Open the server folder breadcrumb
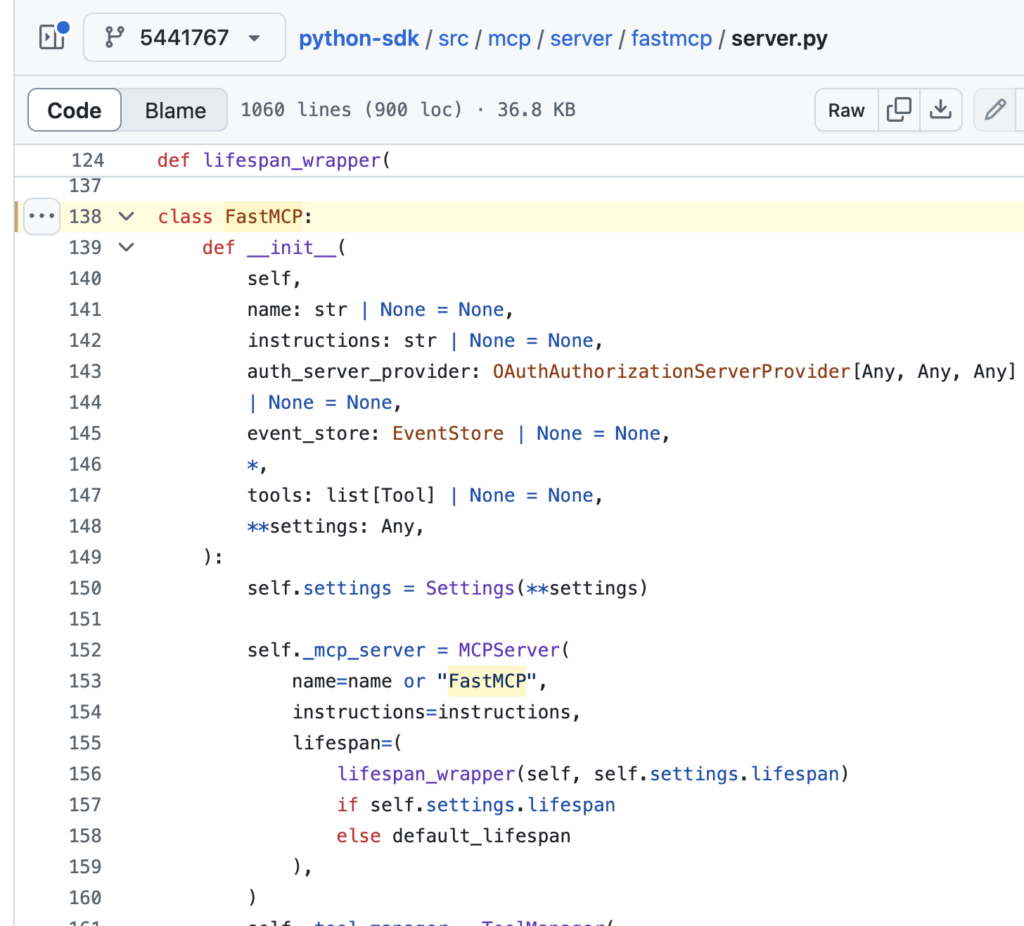Viewport: 1024px width, 926px height. tap(581, 39)
